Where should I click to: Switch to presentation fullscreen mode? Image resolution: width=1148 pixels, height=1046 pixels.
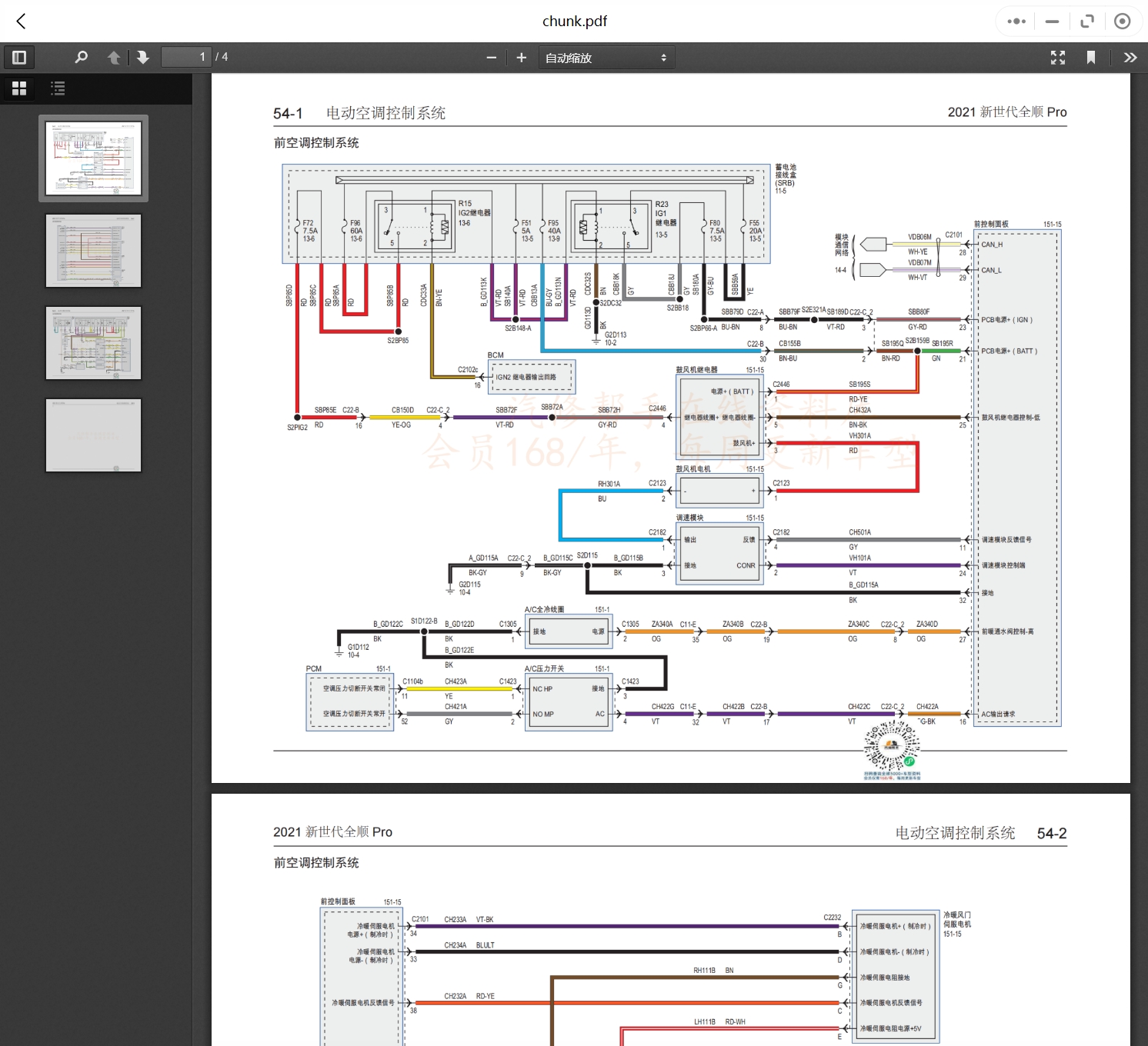pyautogui.click(x=1058, y=58)
